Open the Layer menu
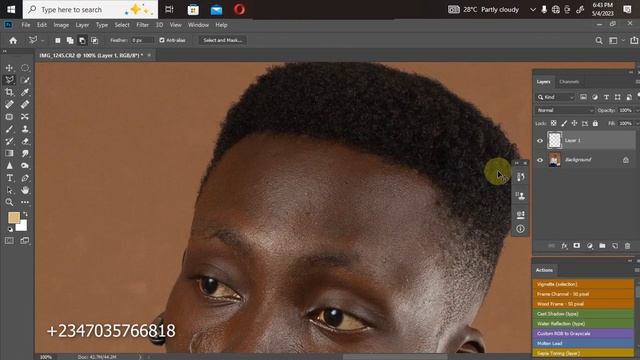 click(82, 25)
